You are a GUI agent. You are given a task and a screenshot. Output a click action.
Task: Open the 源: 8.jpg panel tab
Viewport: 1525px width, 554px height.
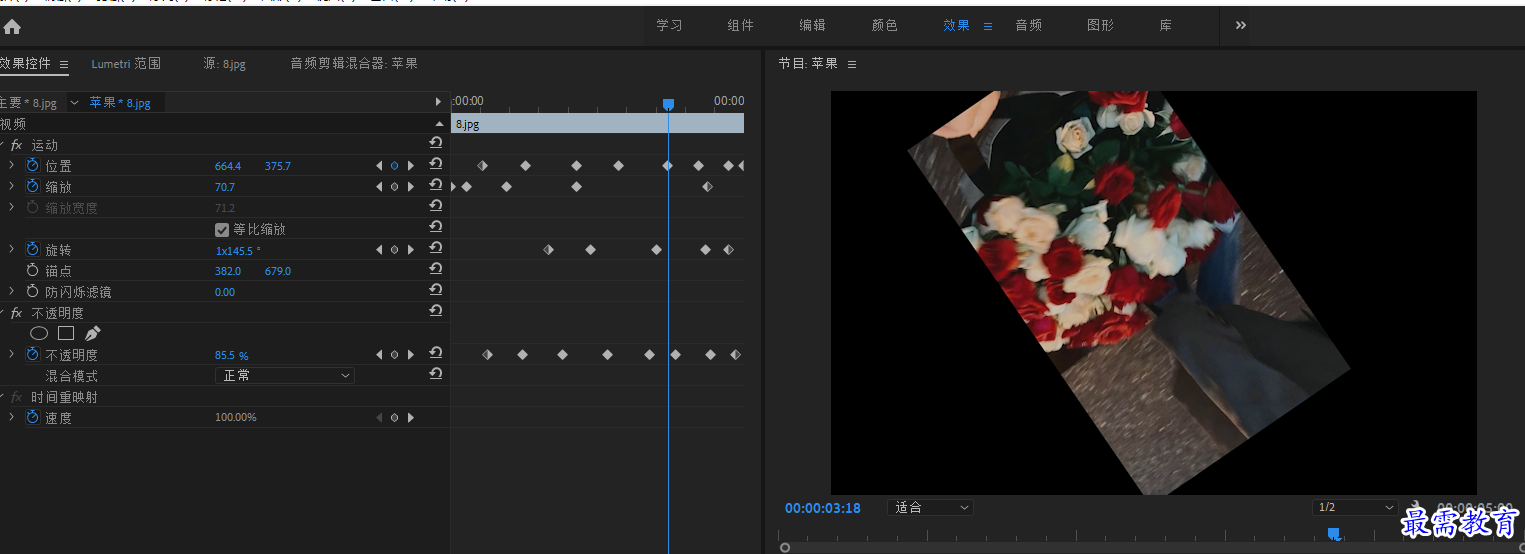coord(224,64)
